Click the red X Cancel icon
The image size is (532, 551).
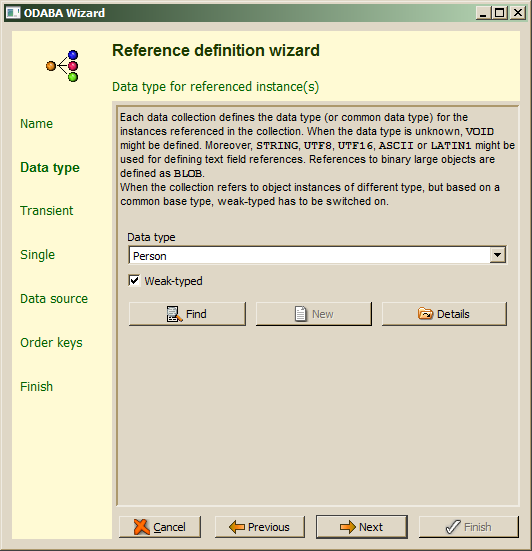(141, 527)
